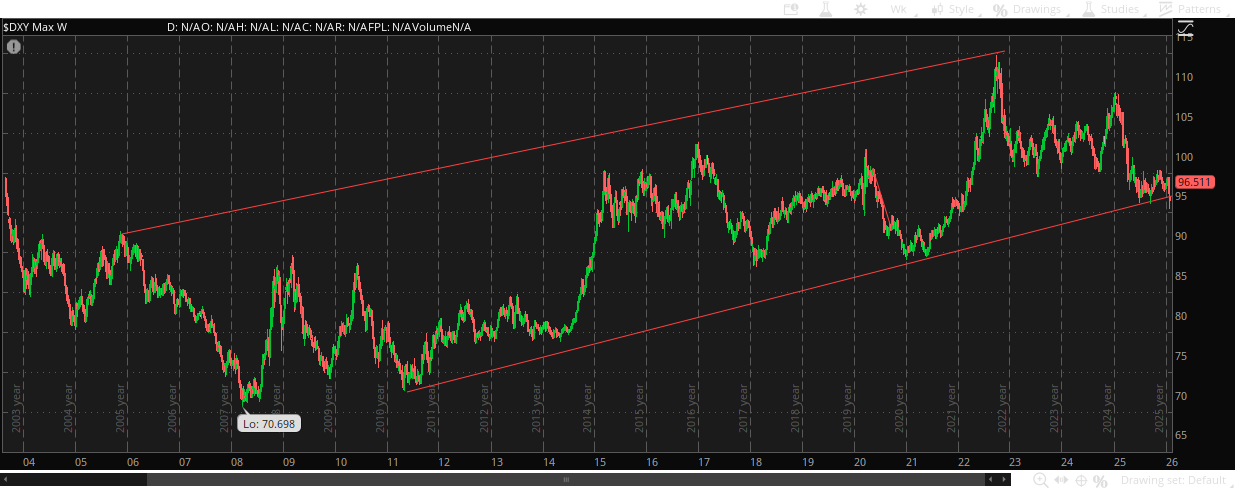Click the 96.511 current price label
The width and height of the screenshot is (1235, 490).
pyautogui.click(x=1194, y=183)
